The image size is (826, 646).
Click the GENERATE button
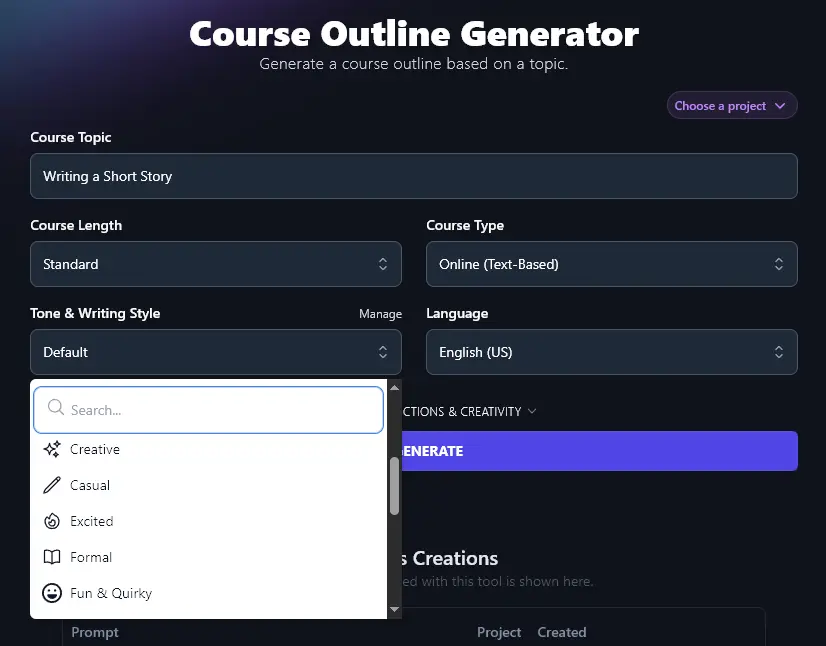tap(600, 451)
